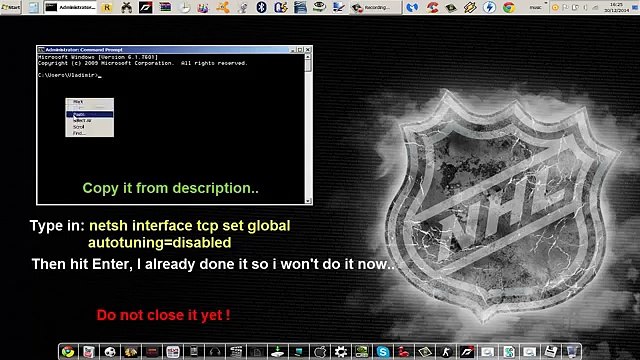Open the Apple logo icon in the dock
This screenshot has width=640, height=360.
[x=320, y=351]
